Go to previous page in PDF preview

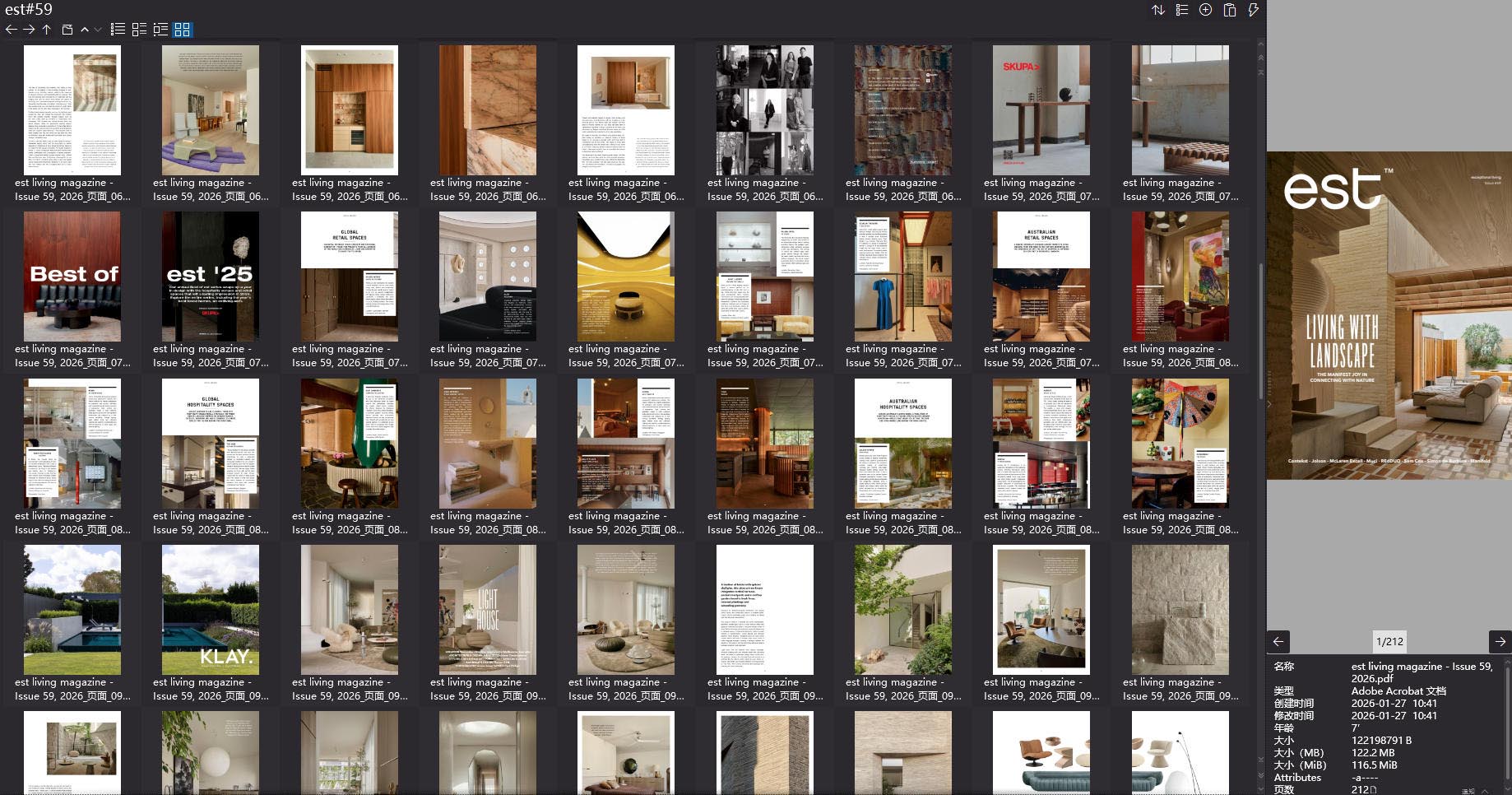point(1278,641)
